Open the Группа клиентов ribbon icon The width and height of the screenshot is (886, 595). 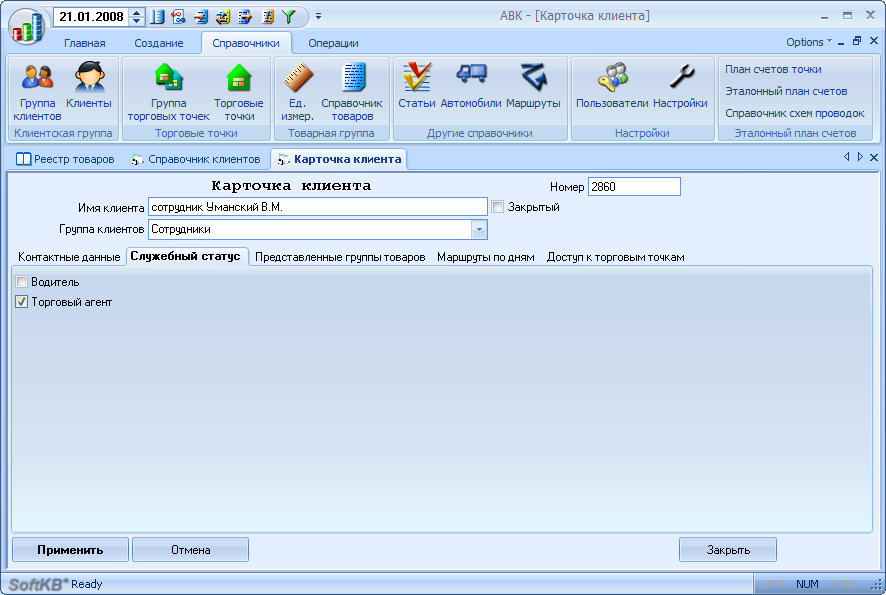pos(37,92)
